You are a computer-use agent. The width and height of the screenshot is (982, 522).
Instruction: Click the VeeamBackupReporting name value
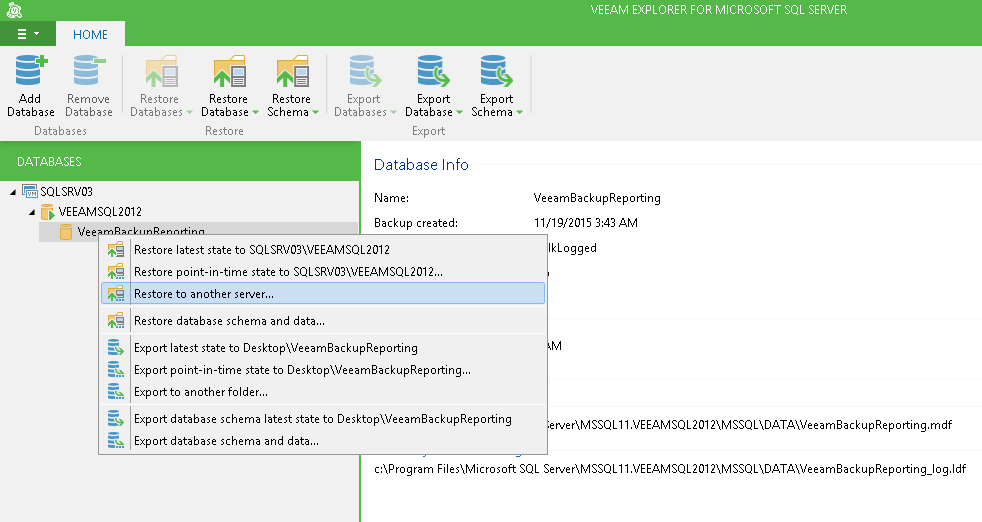click(x=597, y=198)
